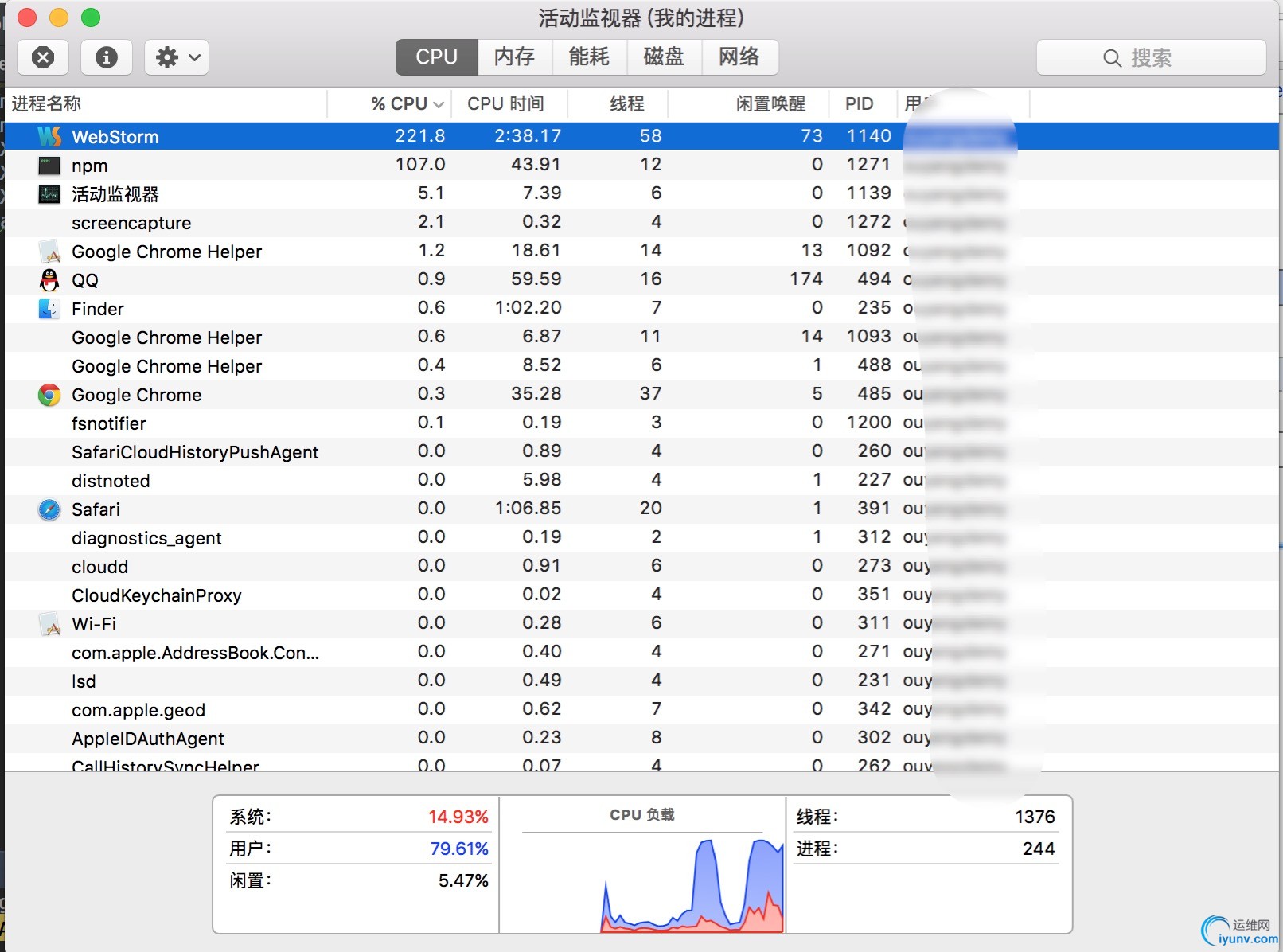1283x952 pixels.
Task: Sort by 闲置唤醒 column header
Action: point(748,103)
